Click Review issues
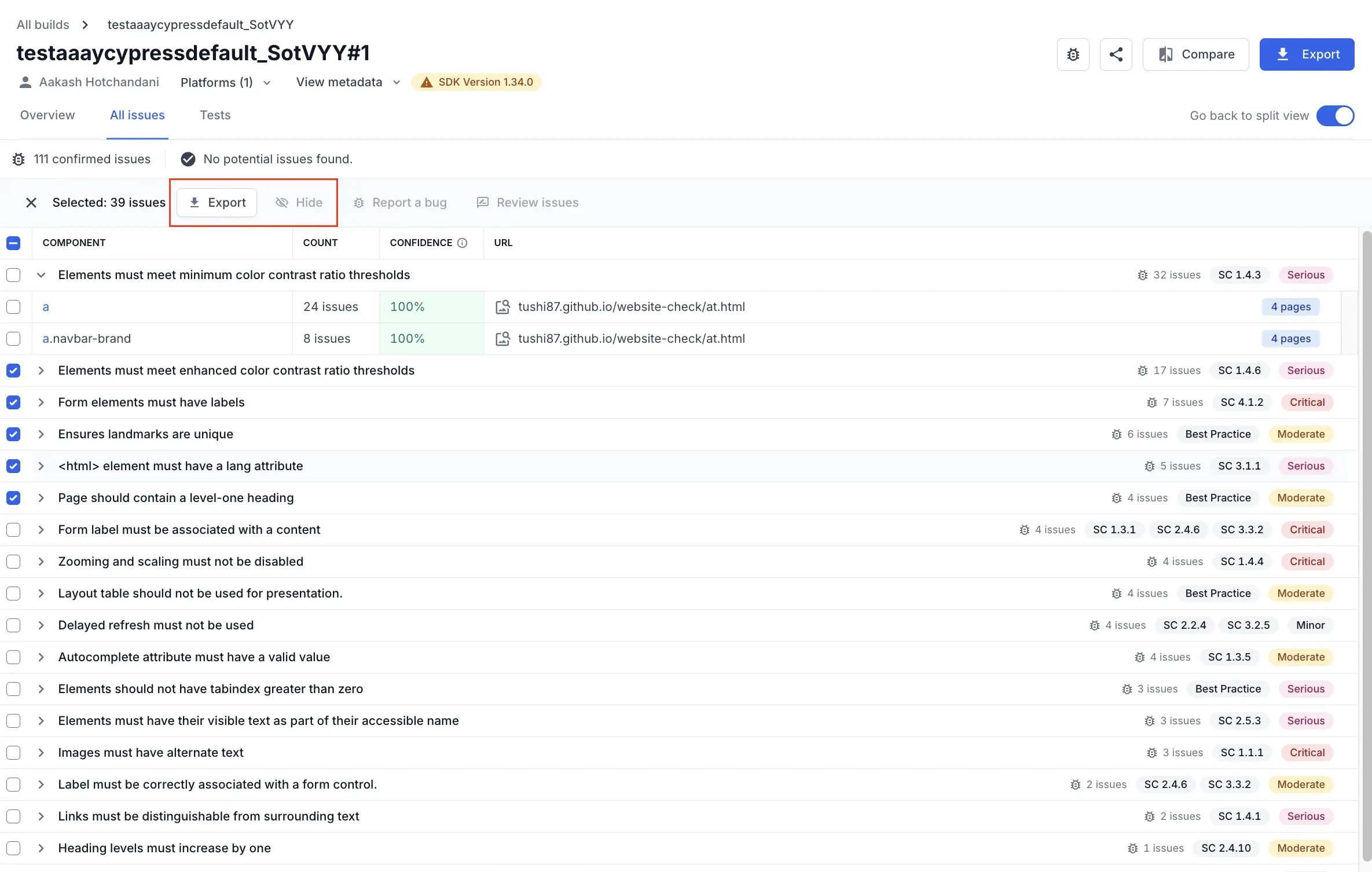The width and height of the screenshot is (1372, 872). [x=527, y=203]
